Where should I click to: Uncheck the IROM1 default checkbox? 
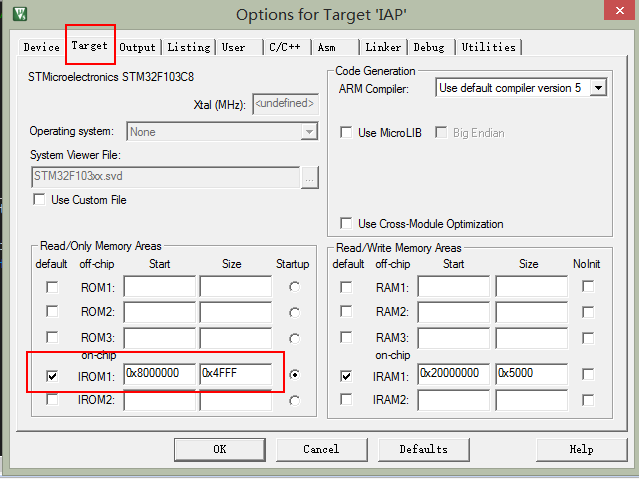coord(52,375)
